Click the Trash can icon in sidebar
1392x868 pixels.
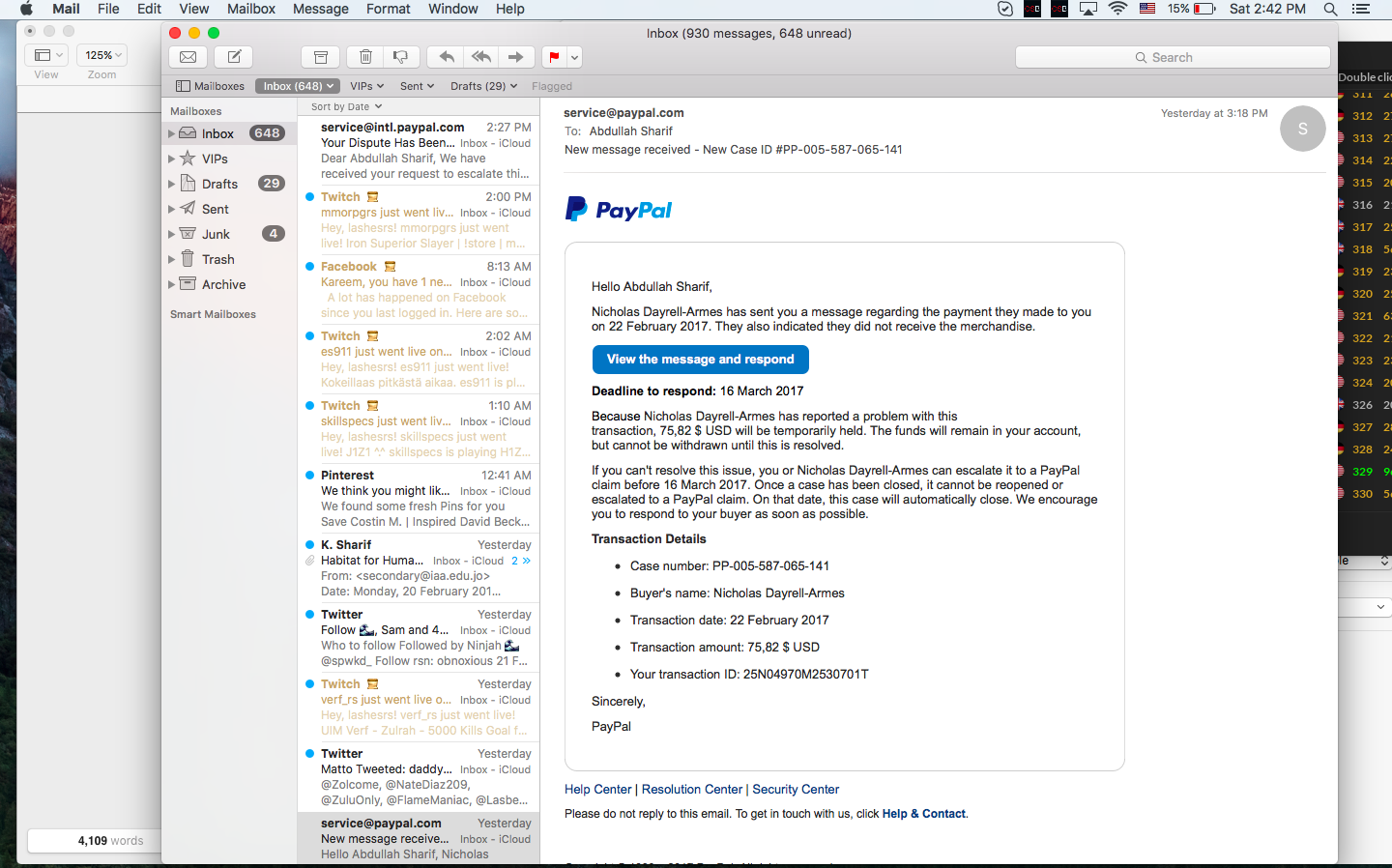pyautogui.click(x=188, y=259)
